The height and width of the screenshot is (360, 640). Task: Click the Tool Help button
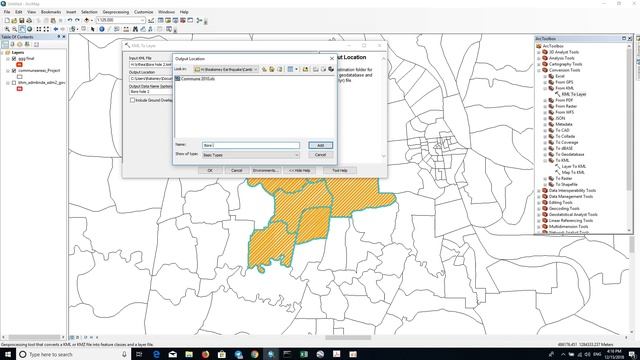pyautogui.click(x=340, y=171)
